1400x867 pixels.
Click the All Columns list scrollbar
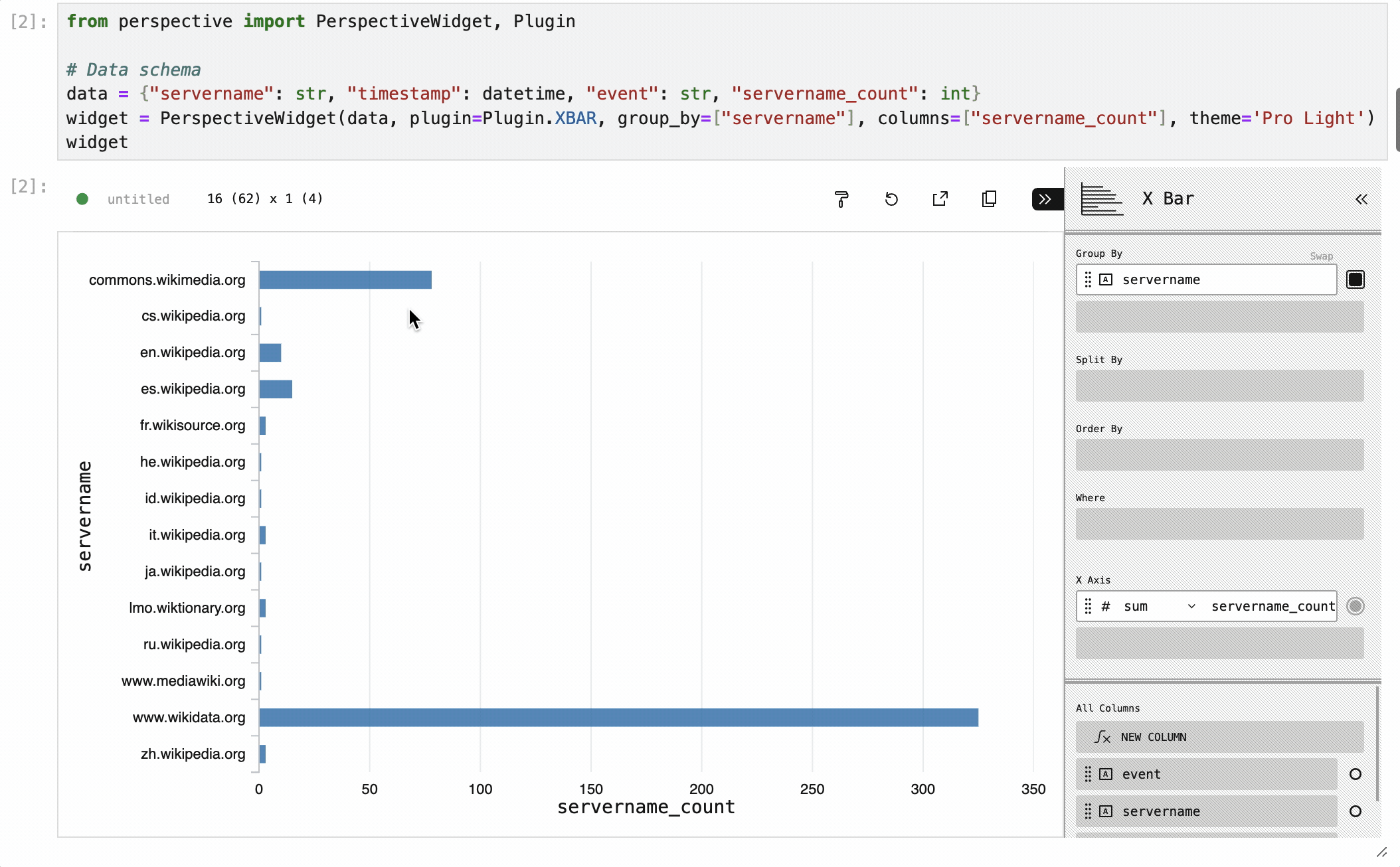click(1378, 744)
